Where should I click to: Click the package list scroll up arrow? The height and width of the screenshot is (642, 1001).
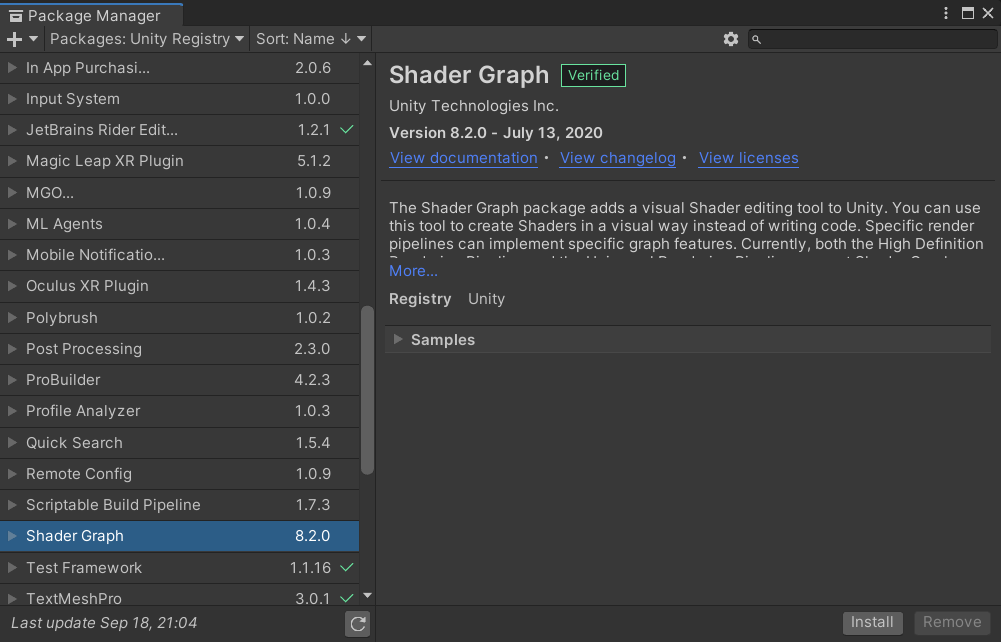tap(367, 63)
